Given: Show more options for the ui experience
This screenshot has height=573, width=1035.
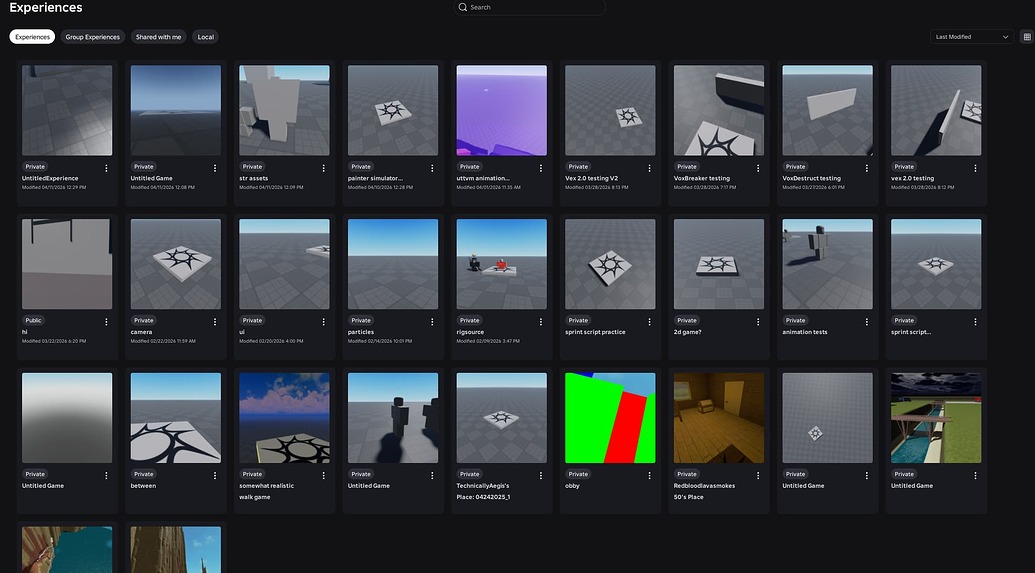Looking at the screenshot, I should tap(323, 322).
